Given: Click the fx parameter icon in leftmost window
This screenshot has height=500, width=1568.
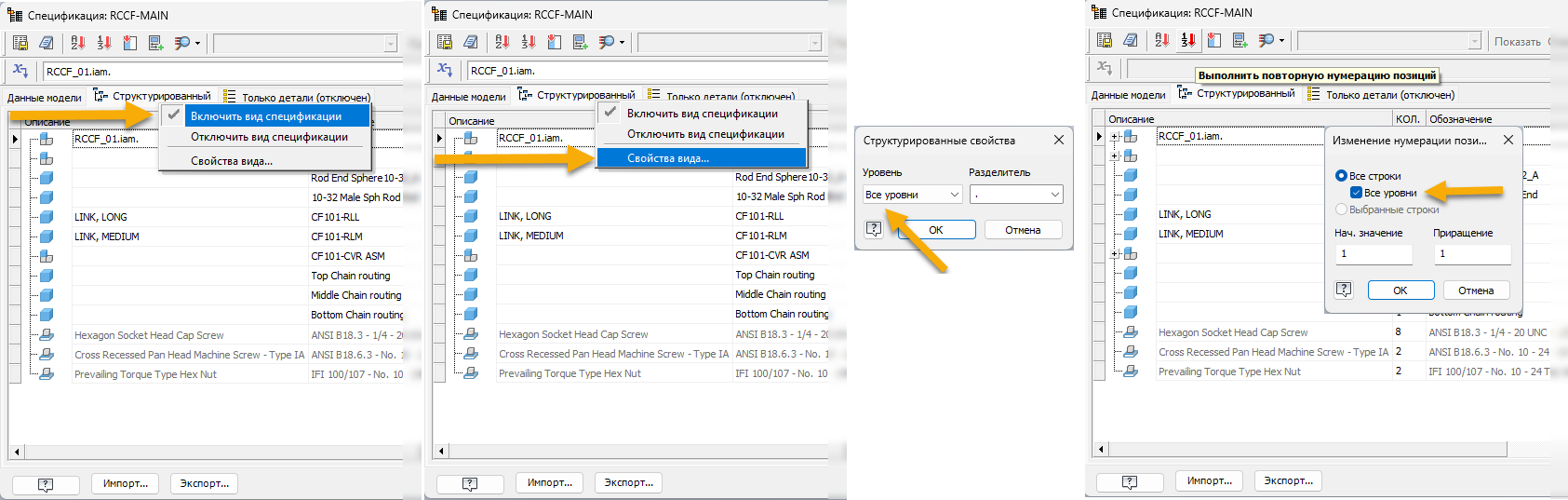Looking at the screenshot, I should click(20, 71).
